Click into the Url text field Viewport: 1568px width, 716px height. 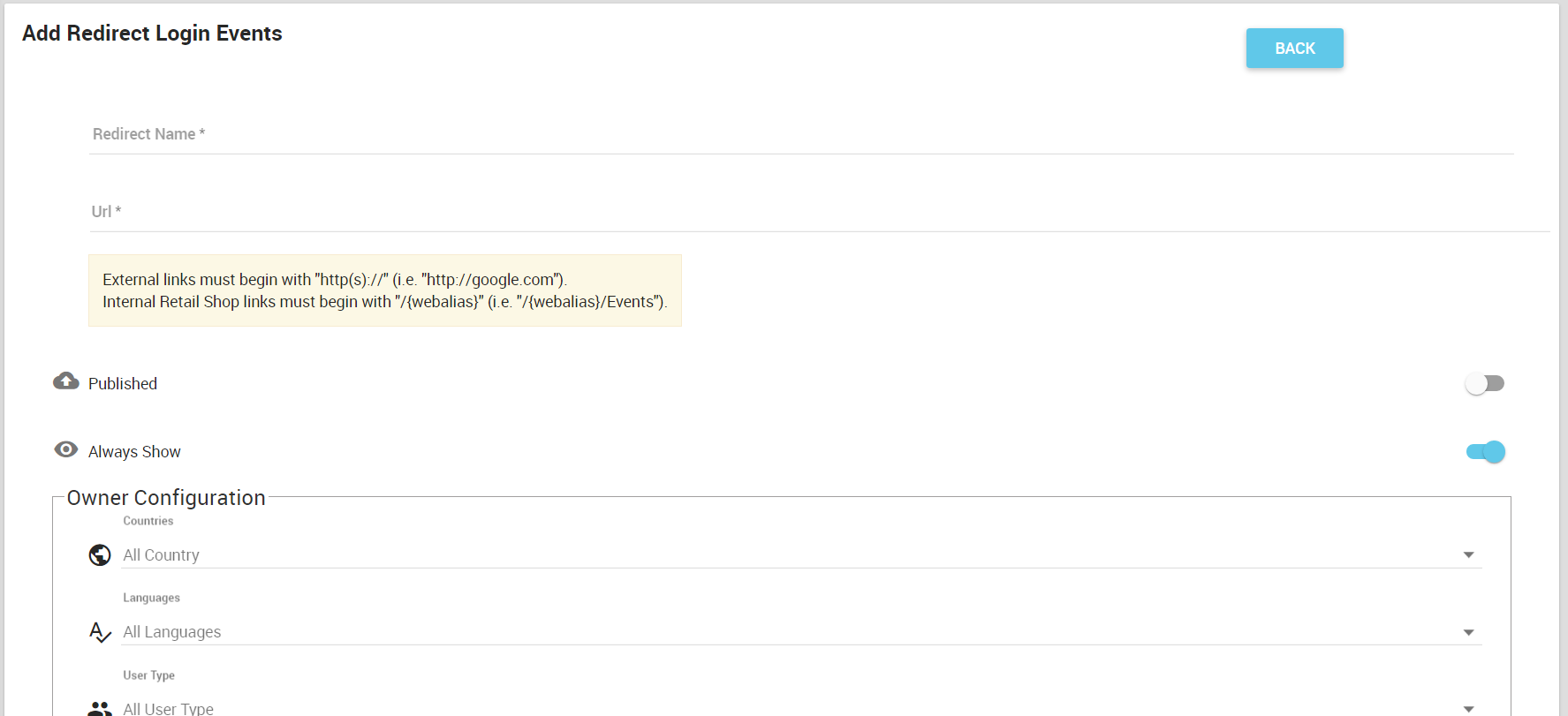(x=818, y=212)
